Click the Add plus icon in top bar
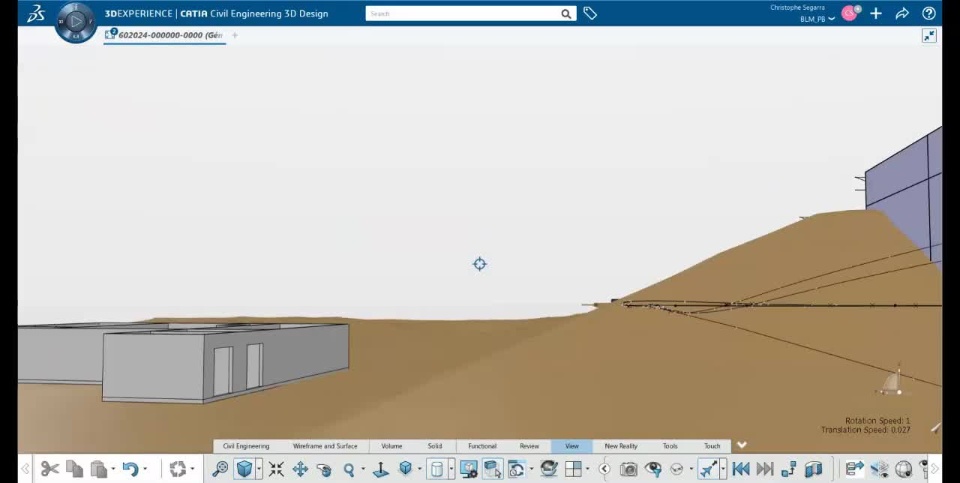The height and width of the screenshot is (483, 960). click(876, 13)
